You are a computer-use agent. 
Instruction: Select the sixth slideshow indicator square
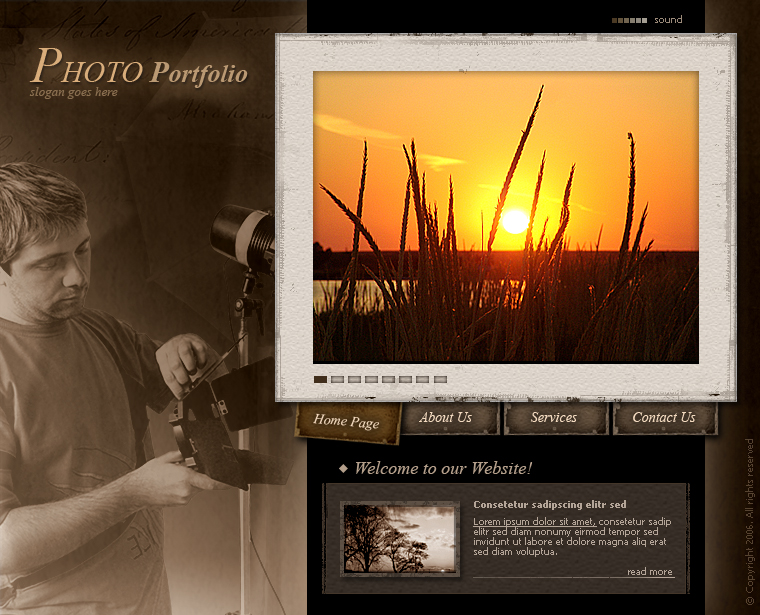pos(405,379)
